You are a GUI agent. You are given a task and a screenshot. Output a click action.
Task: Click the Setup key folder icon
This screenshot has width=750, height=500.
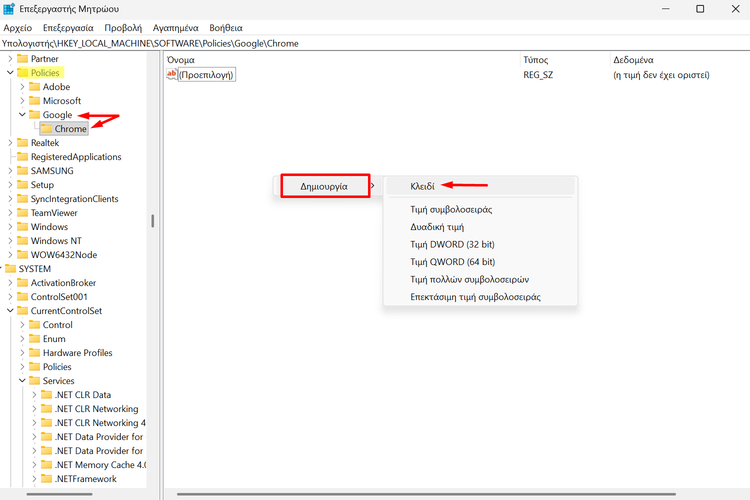(22, 185)
